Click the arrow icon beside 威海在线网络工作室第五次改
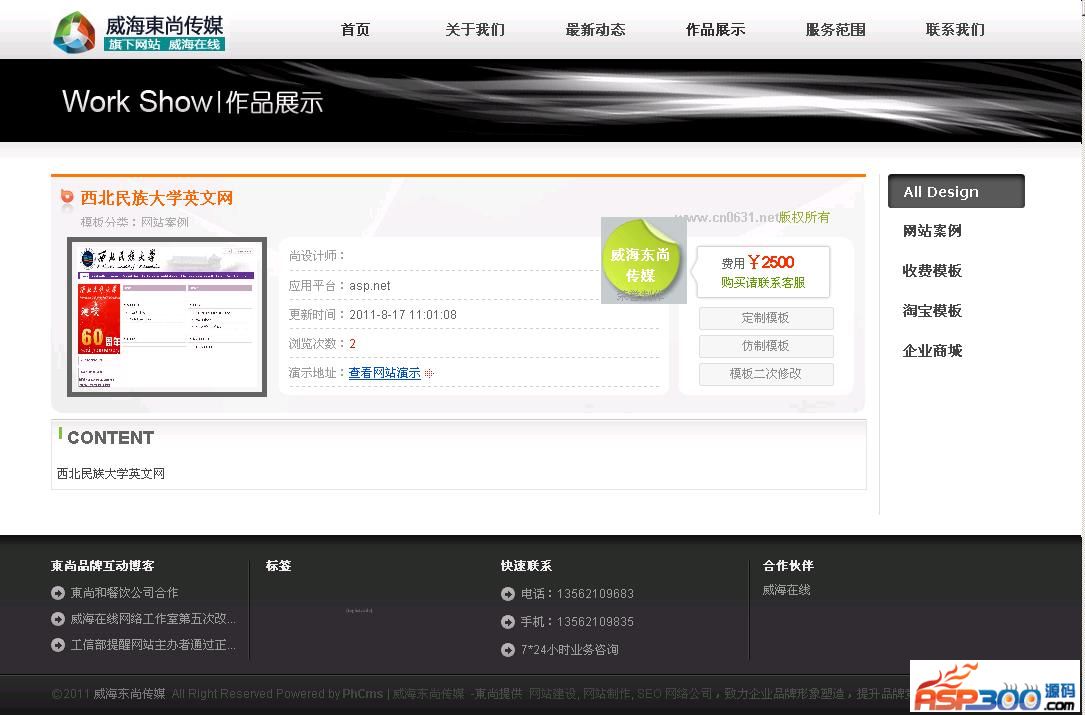The height and width of the screenshot is (715, 1085). (x=58, y=619)
